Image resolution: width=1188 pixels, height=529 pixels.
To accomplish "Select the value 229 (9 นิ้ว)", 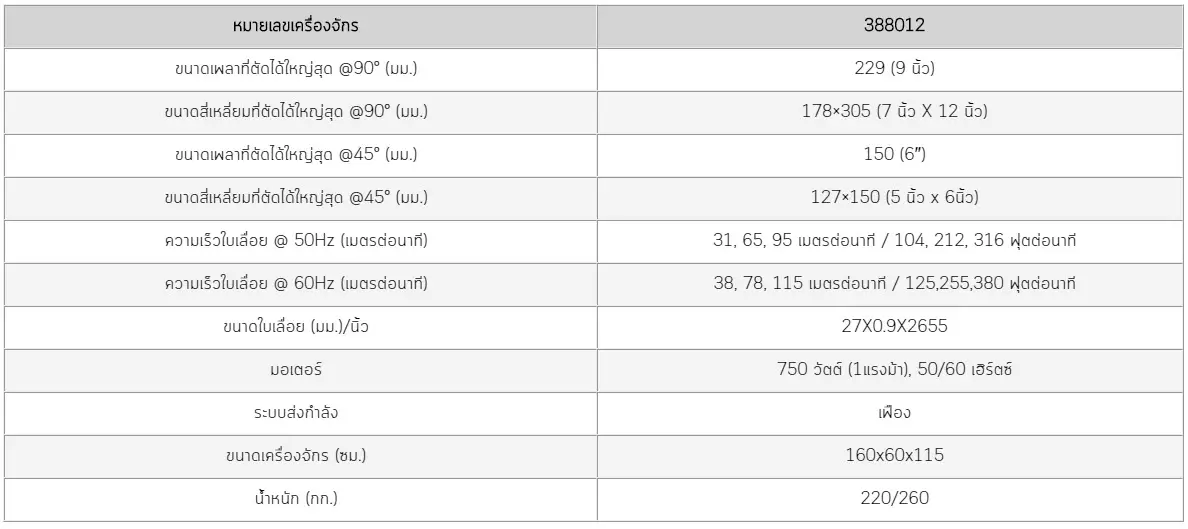I will point(894,69).
